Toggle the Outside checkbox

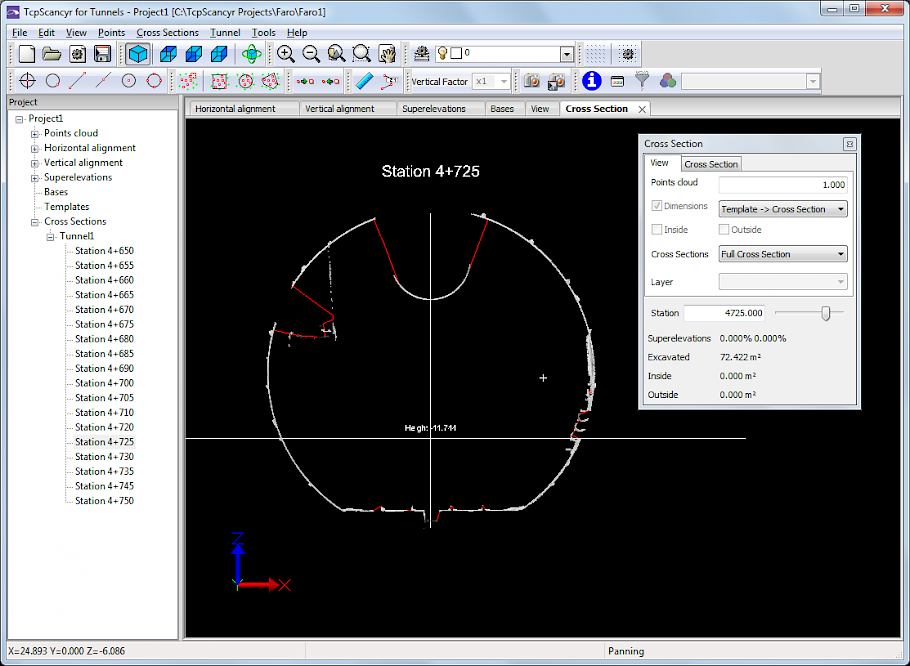click(x=724, y=230)
